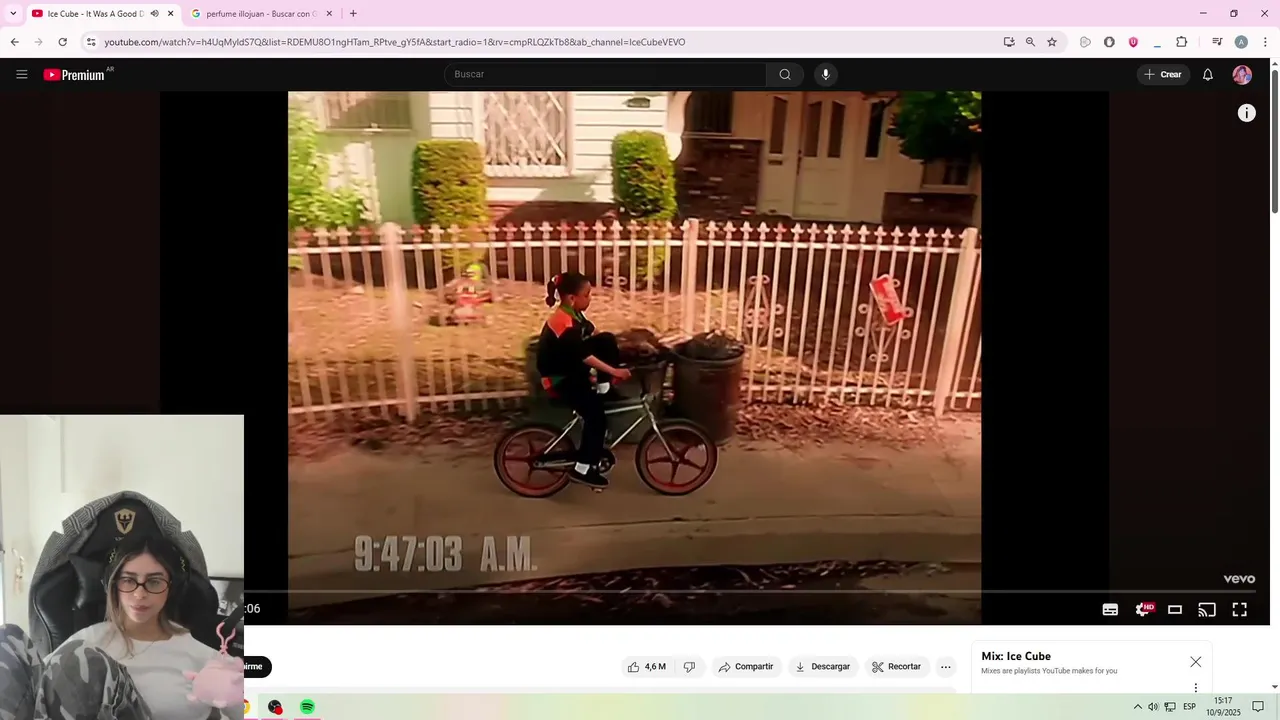The image size is (1280, 720).
Task: Click the browser address bar URL
Action: 395,42
